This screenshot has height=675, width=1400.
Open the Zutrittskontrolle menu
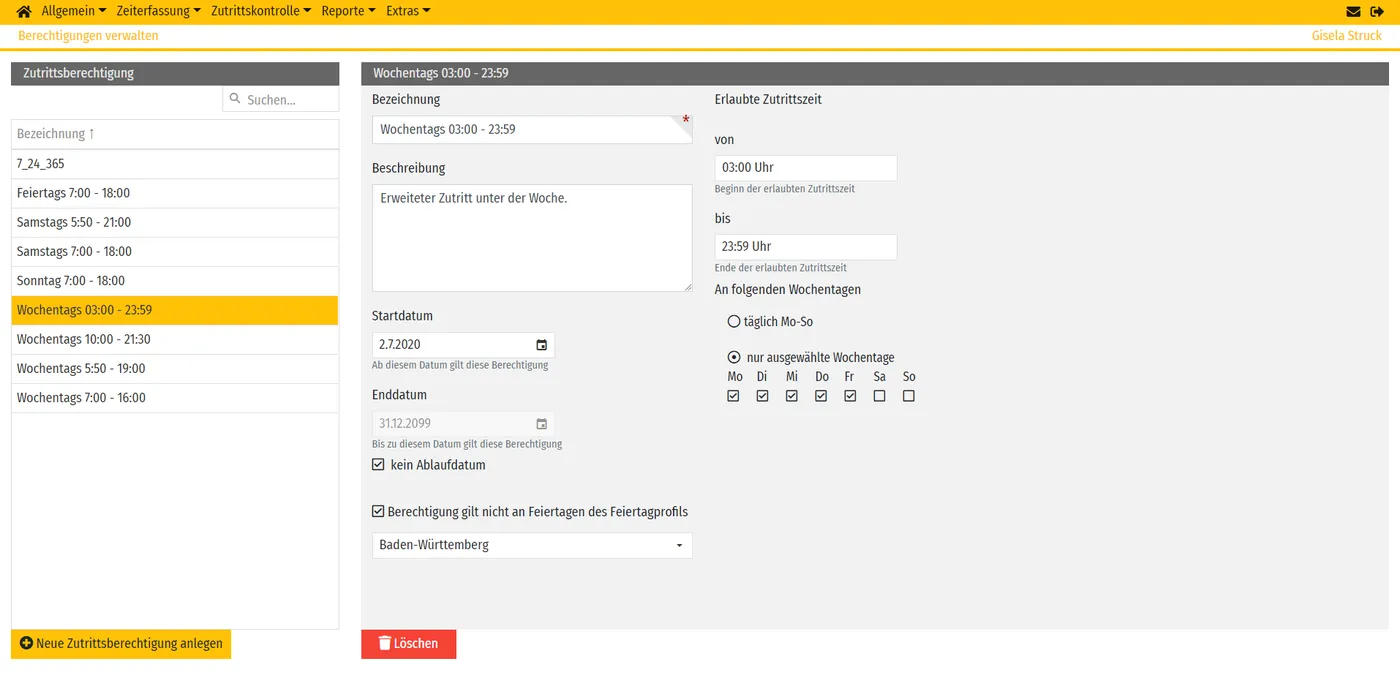261,11
